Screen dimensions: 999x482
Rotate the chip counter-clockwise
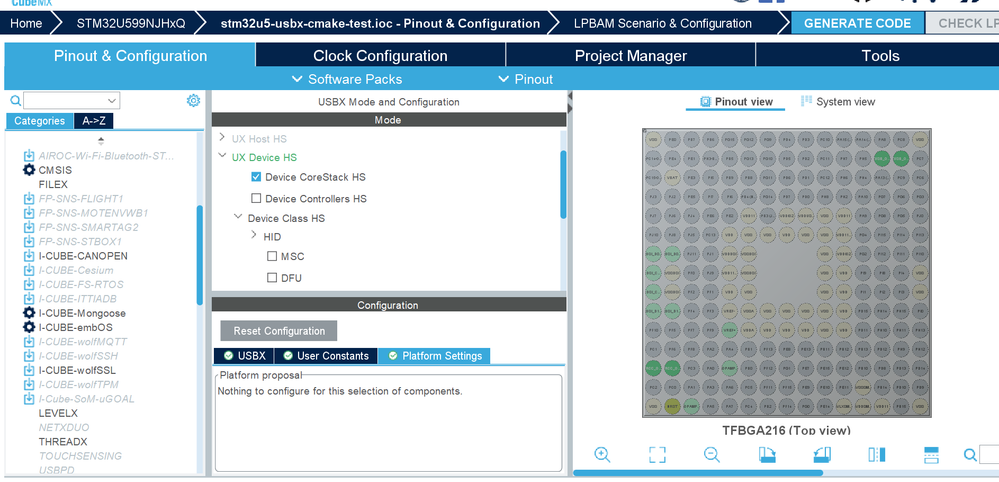pyautogui.click(x=822, y=454)
